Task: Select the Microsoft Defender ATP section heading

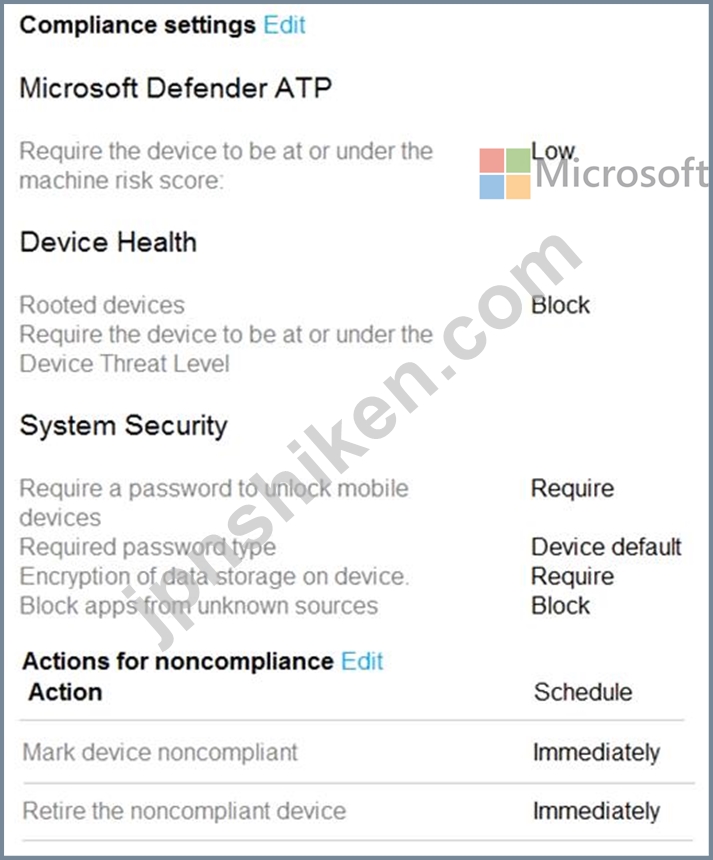Action: tap(176, 88)
